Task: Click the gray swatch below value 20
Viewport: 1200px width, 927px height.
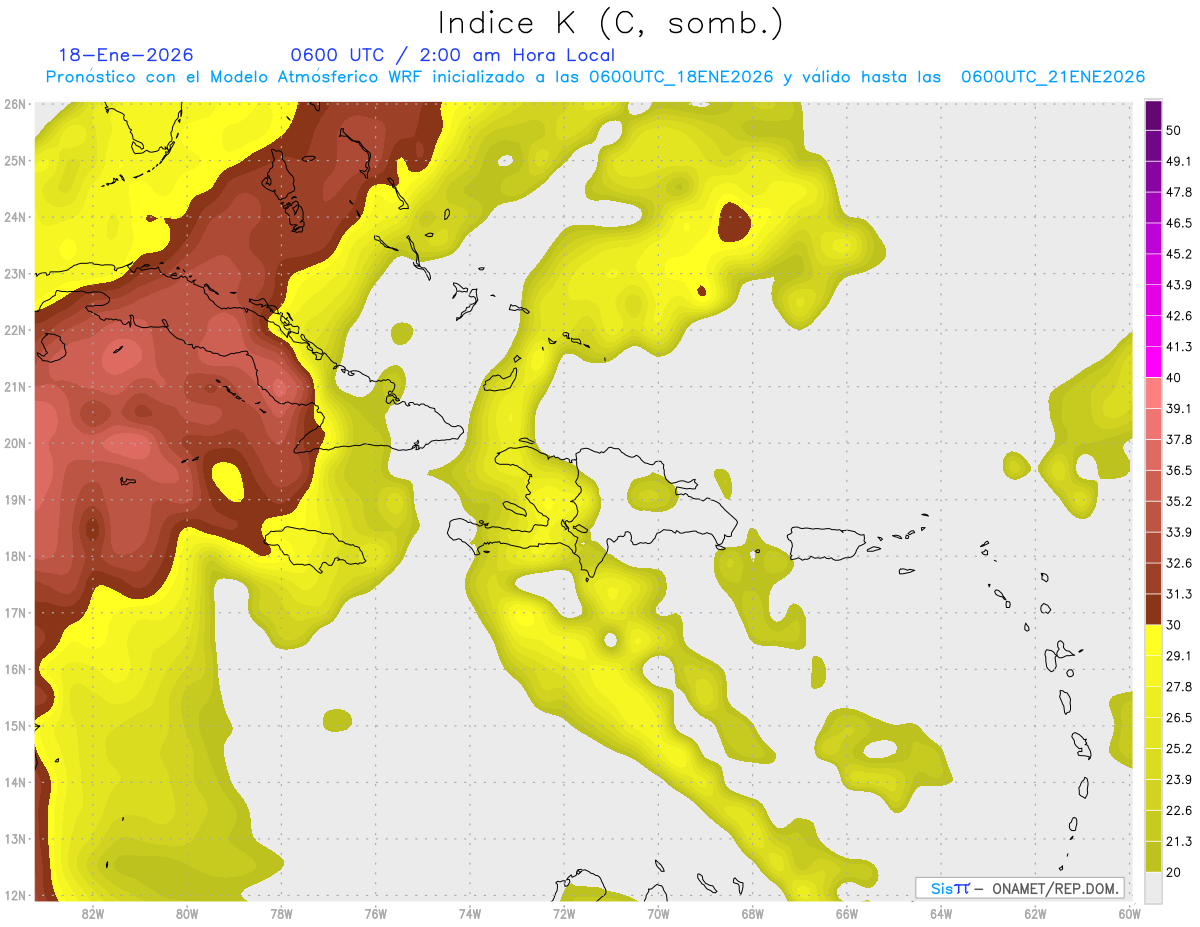Action: click(1154, 887)
